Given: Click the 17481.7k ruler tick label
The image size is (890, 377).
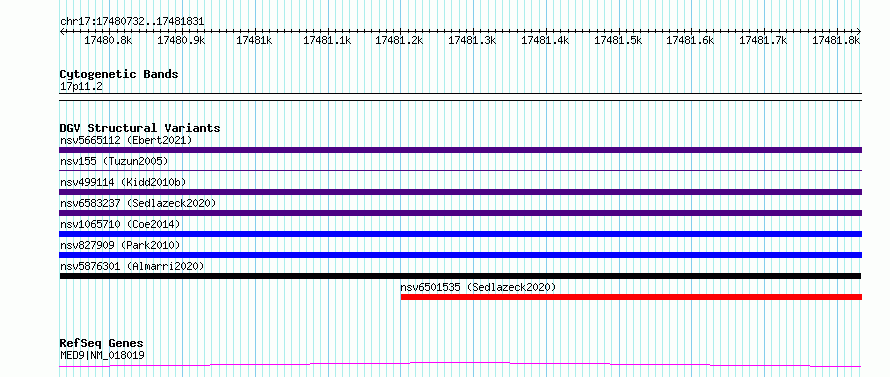Looking at the screenshot, I should coord(763,40).
